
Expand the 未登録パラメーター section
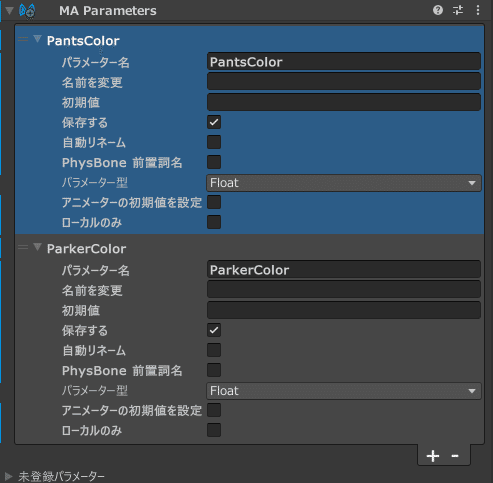click(8, 476)
